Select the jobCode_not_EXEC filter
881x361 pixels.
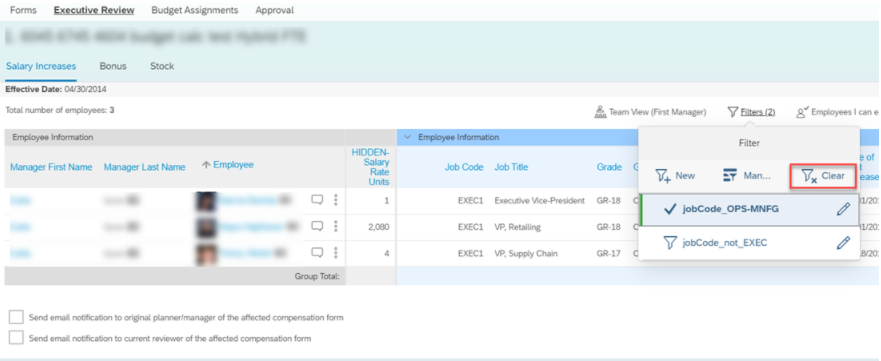pyautogui.click(x=750, y=243)
